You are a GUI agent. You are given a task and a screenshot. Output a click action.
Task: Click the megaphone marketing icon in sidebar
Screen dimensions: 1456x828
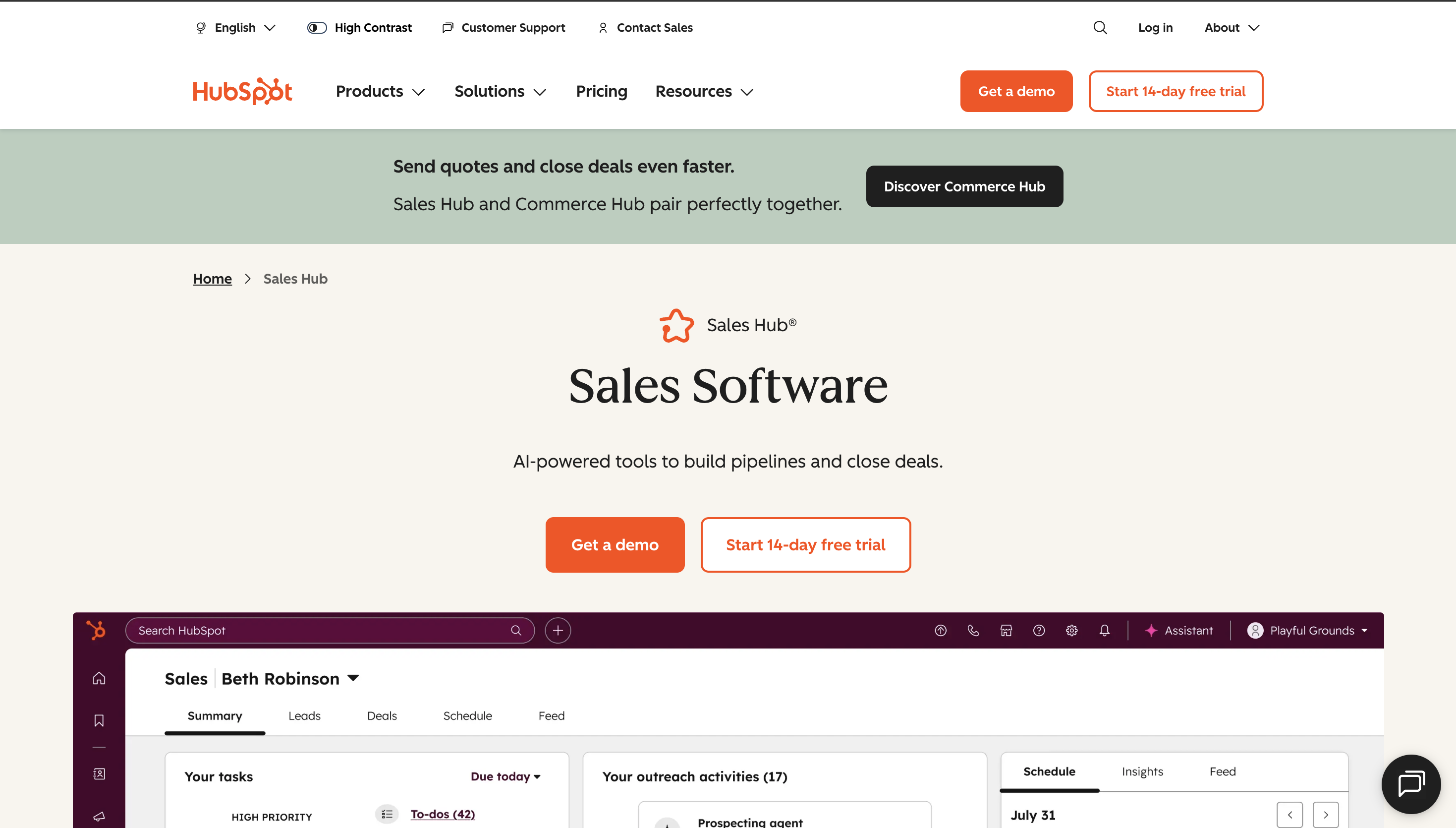tap(99, 816)
